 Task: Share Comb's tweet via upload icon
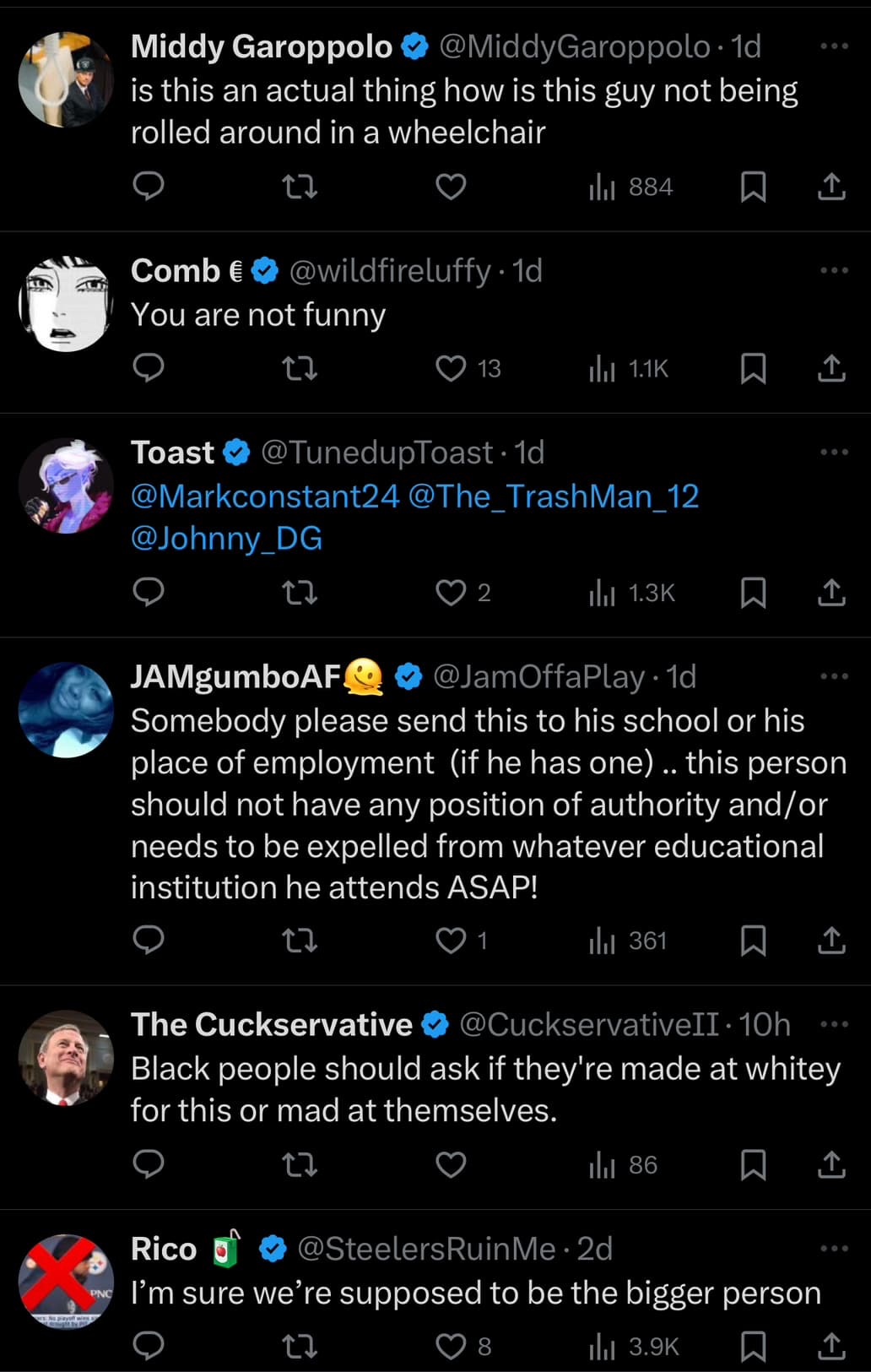pos(831,368)
